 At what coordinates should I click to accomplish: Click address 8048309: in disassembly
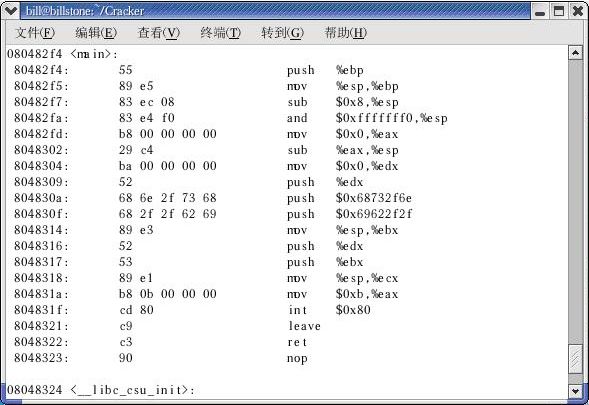(x=41, y=182)
